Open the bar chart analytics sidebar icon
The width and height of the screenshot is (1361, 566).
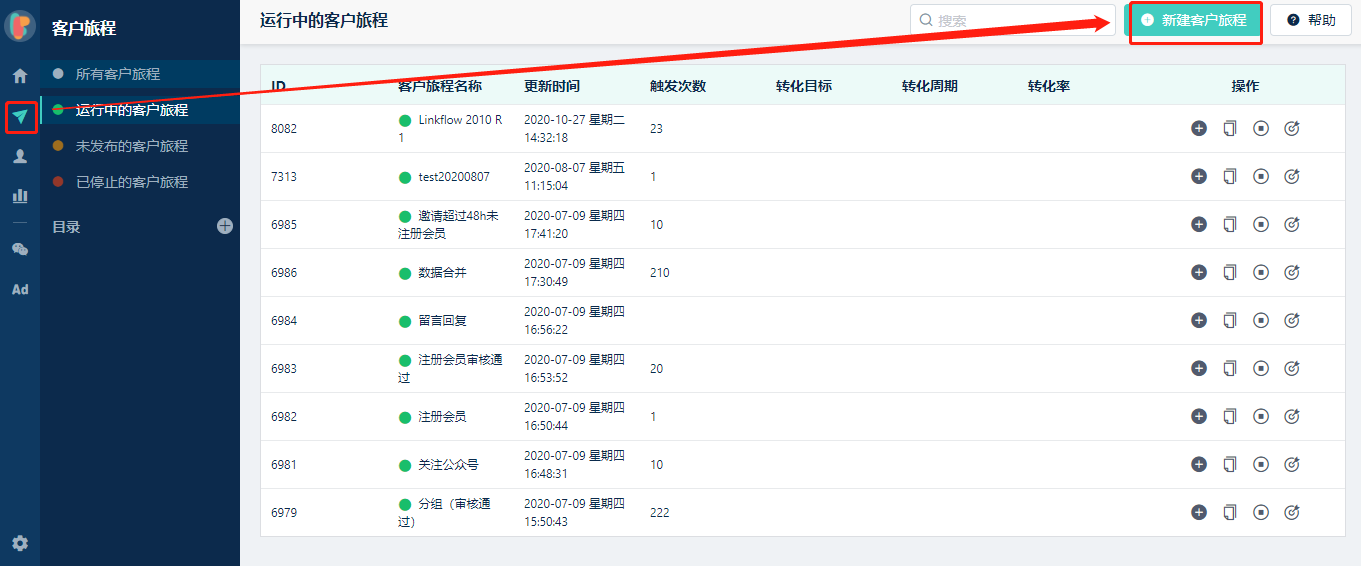(19, 196)
